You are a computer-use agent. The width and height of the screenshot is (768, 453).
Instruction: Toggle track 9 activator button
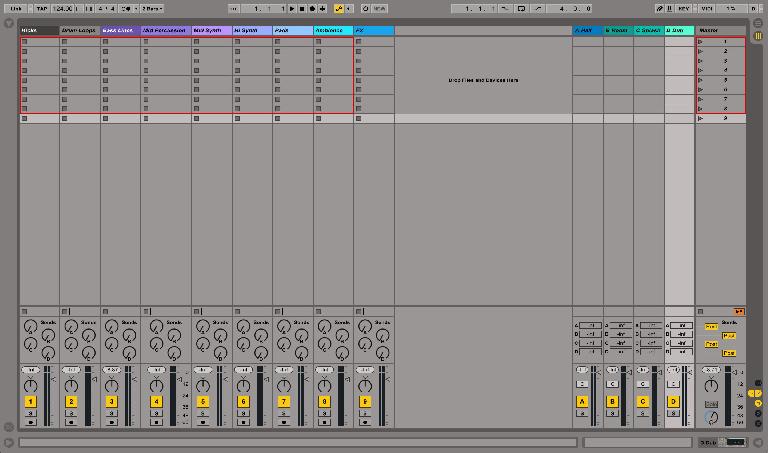[x=365, y=402]
